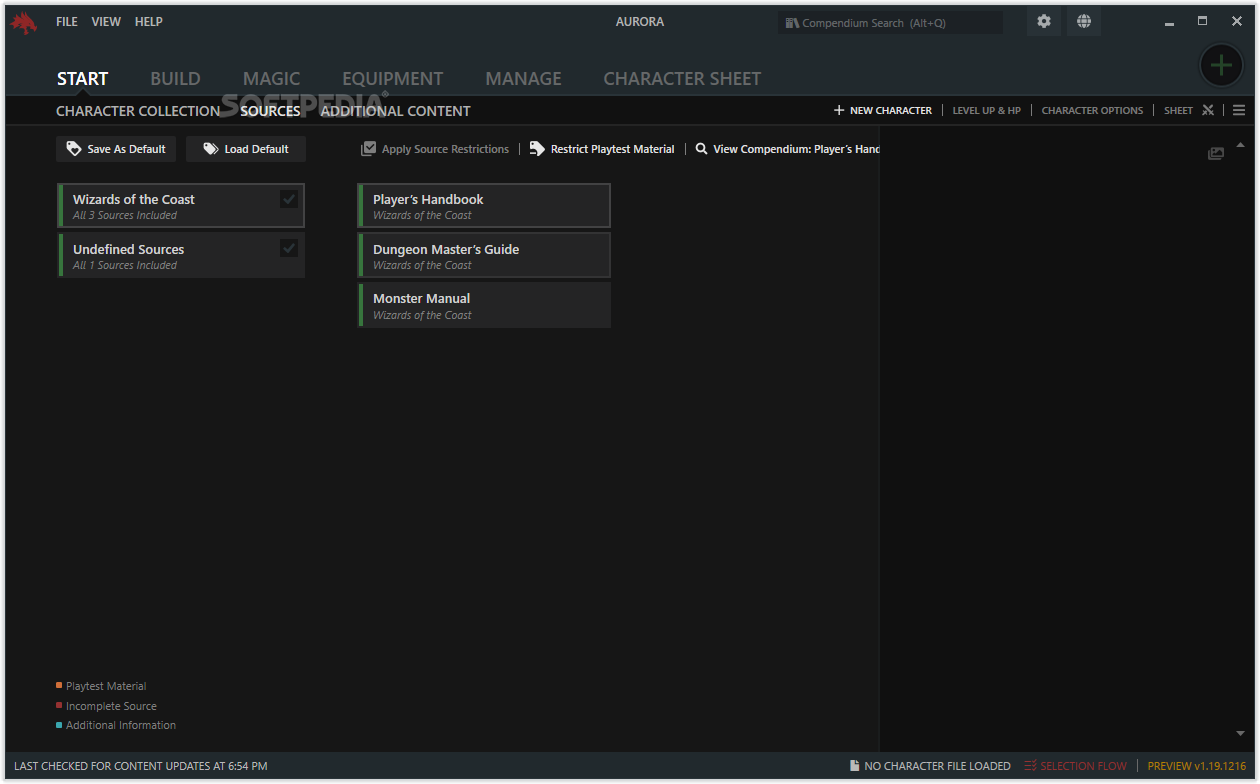1260x784 pixels.
Task: Click the crossed swords icon beside SHEET
Action: (x=1208, y=110)
